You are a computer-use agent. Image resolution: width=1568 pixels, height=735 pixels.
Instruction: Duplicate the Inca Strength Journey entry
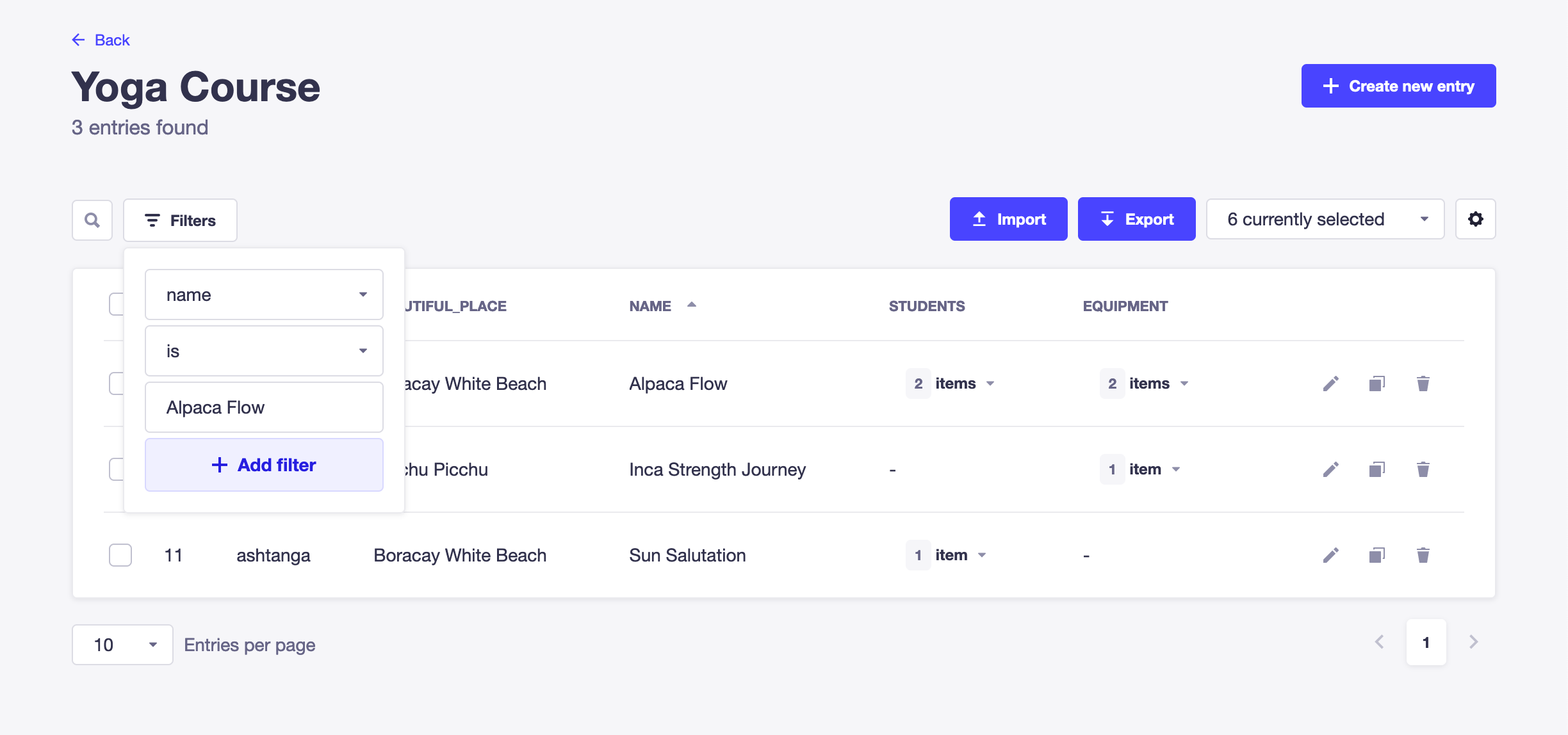tap(1376, 469)
